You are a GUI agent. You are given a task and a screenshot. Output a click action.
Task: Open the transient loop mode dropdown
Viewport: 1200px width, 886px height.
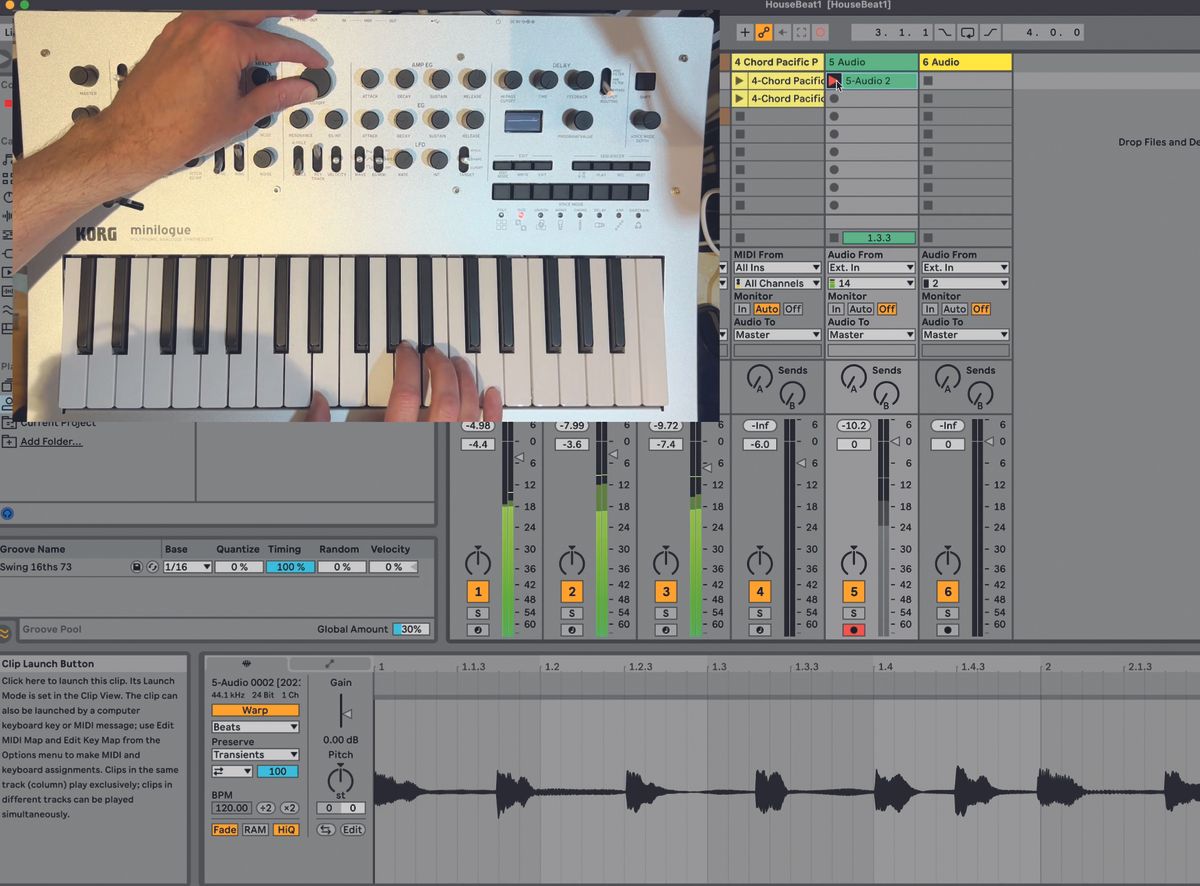pyautogui.click(x=232, y=771)
